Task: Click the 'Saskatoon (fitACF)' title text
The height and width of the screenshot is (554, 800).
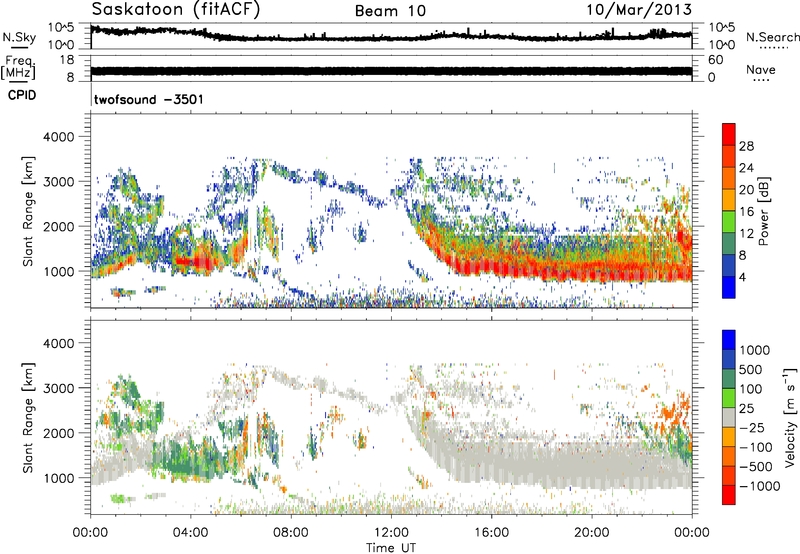Action: (x=176, y=10)
